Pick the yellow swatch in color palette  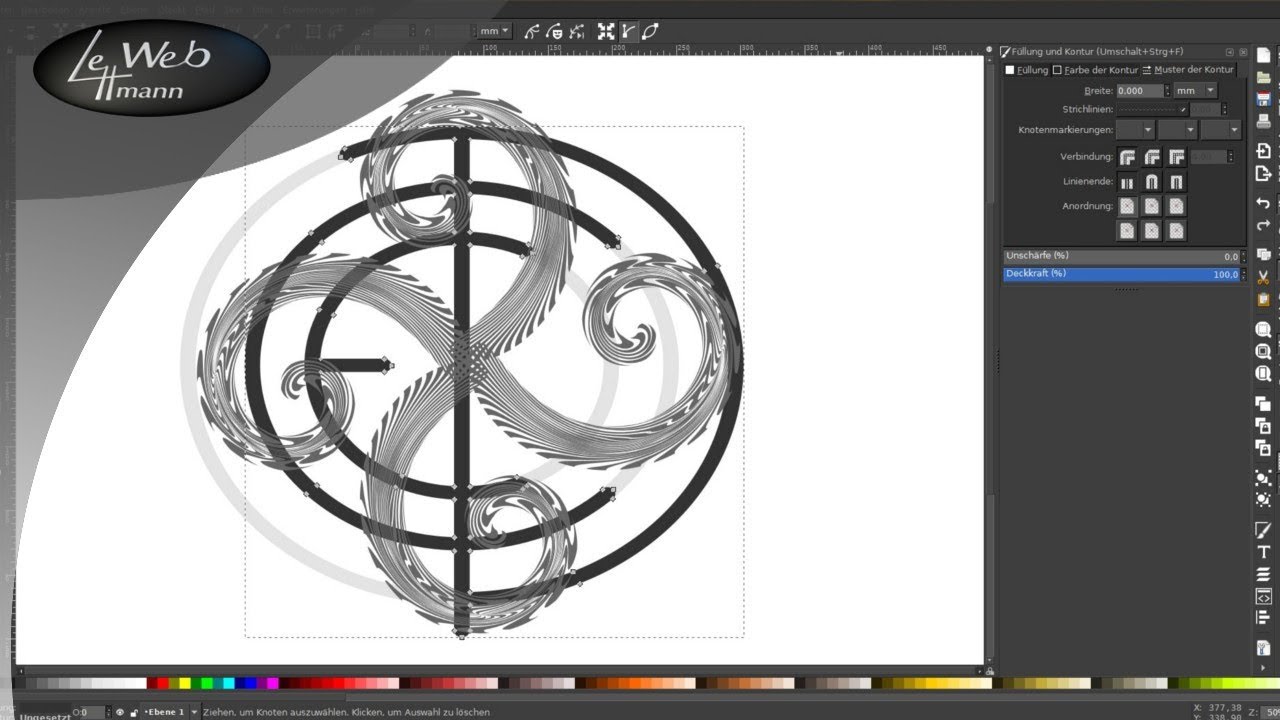click(185, 683)
